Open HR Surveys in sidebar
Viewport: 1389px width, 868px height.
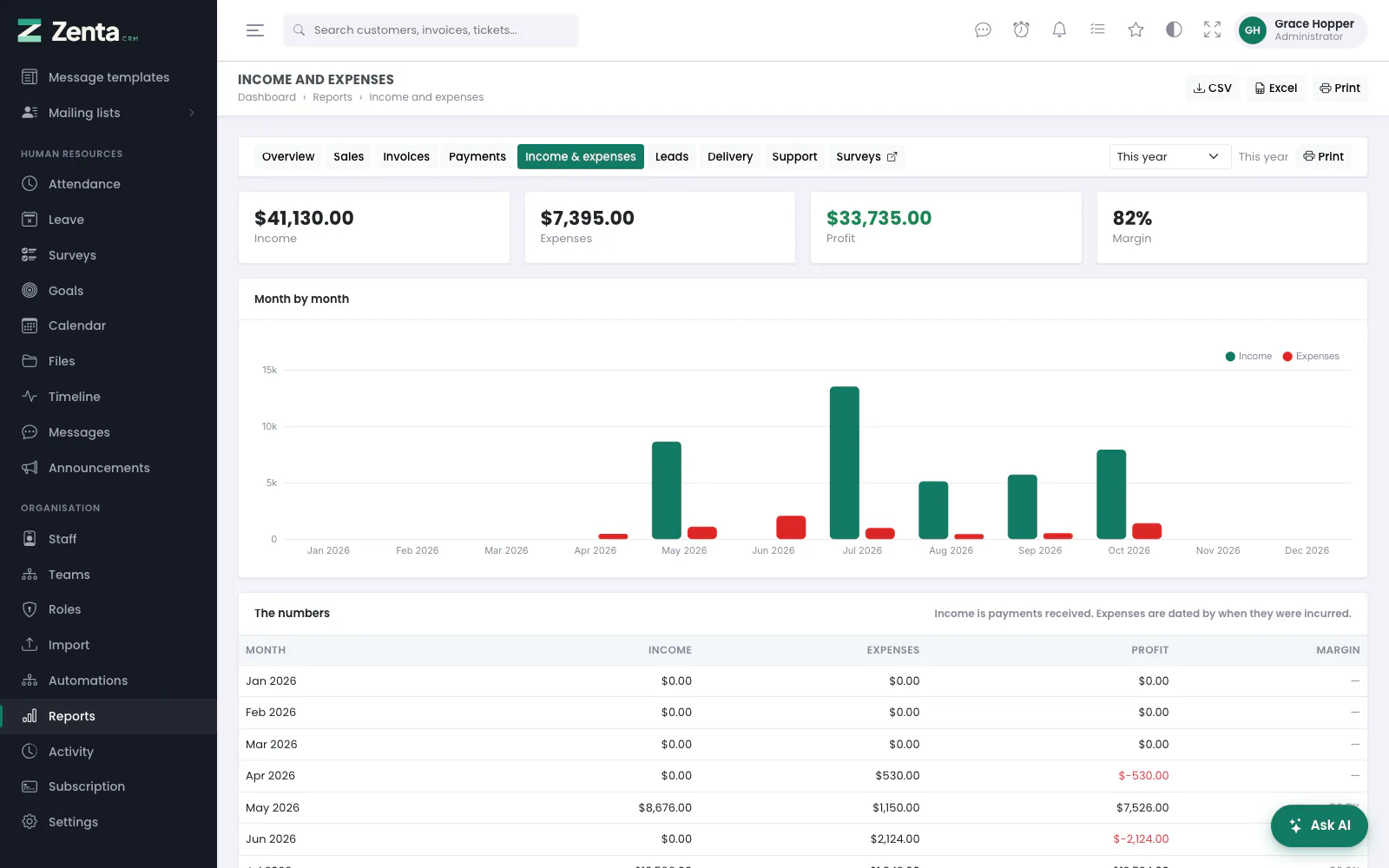pos(109,255)
